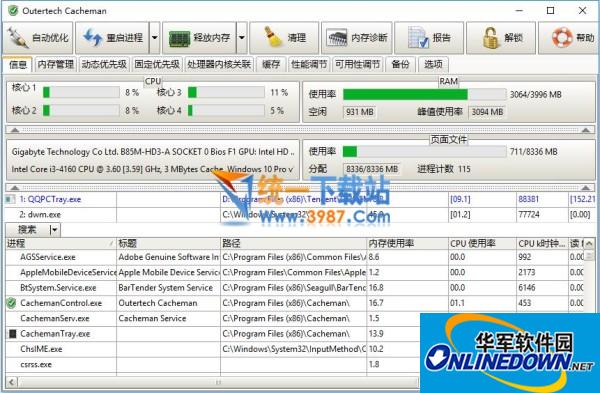Open the 性能调节 tab

click(x=309, y=64)
